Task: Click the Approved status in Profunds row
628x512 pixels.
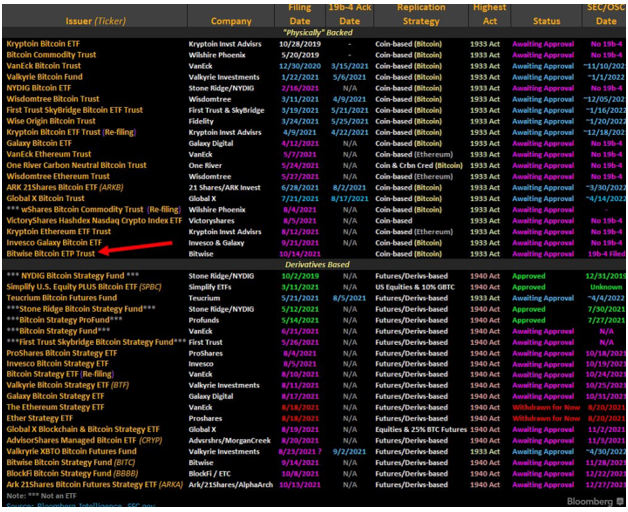Action: pos(529,320)
